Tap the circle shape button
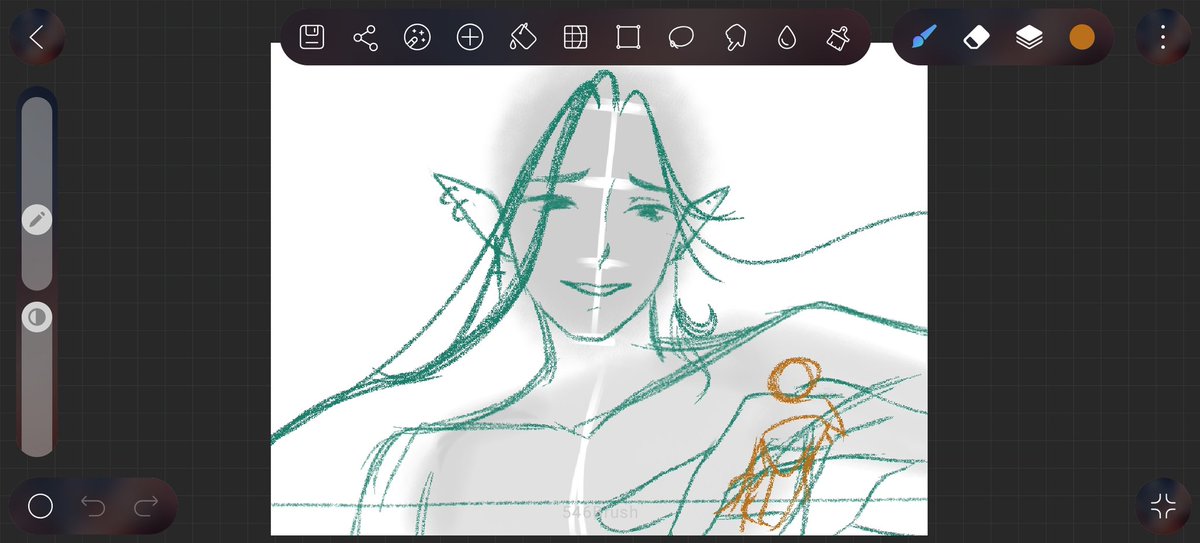1200x543 pixels. (x=40, y=506)
